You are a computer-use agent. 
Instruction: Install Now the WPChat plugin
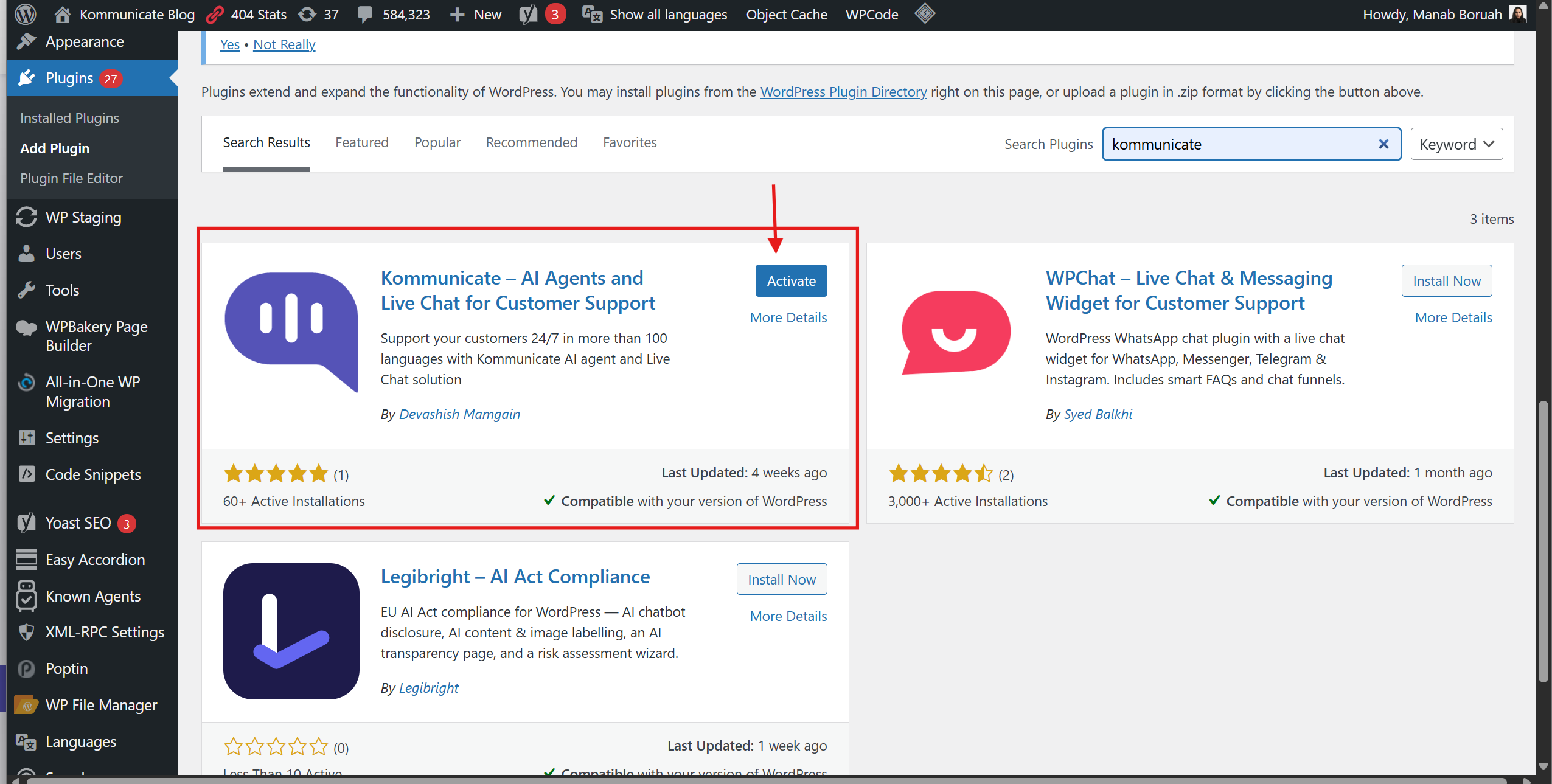1447,281
